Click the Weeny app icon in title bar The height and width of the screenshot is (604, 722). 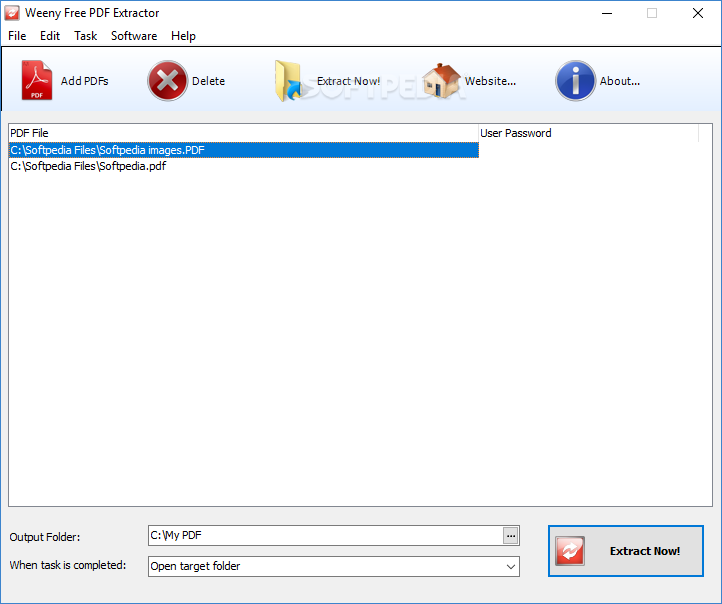[12, 13]
